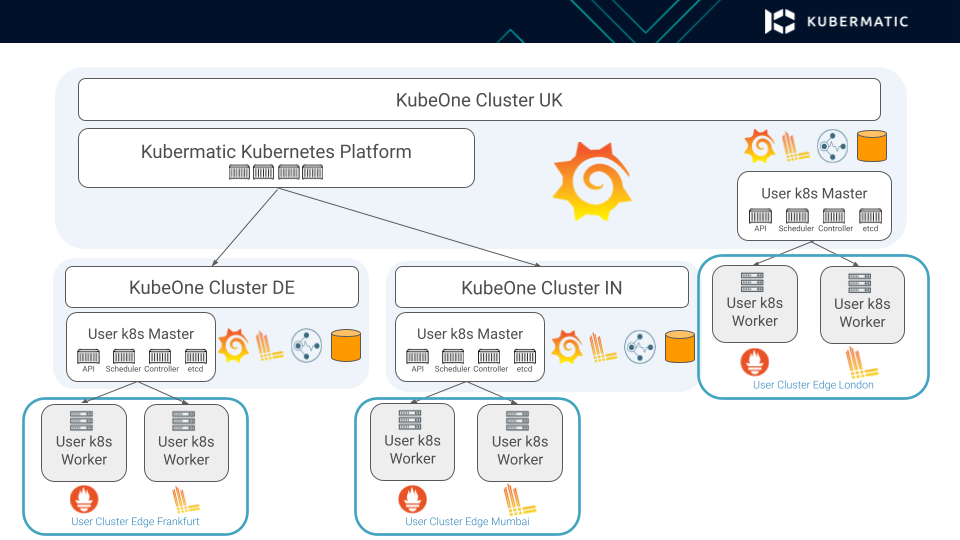
Task: Select the KubeOne Cluster IN box
Action: (541, 287)
